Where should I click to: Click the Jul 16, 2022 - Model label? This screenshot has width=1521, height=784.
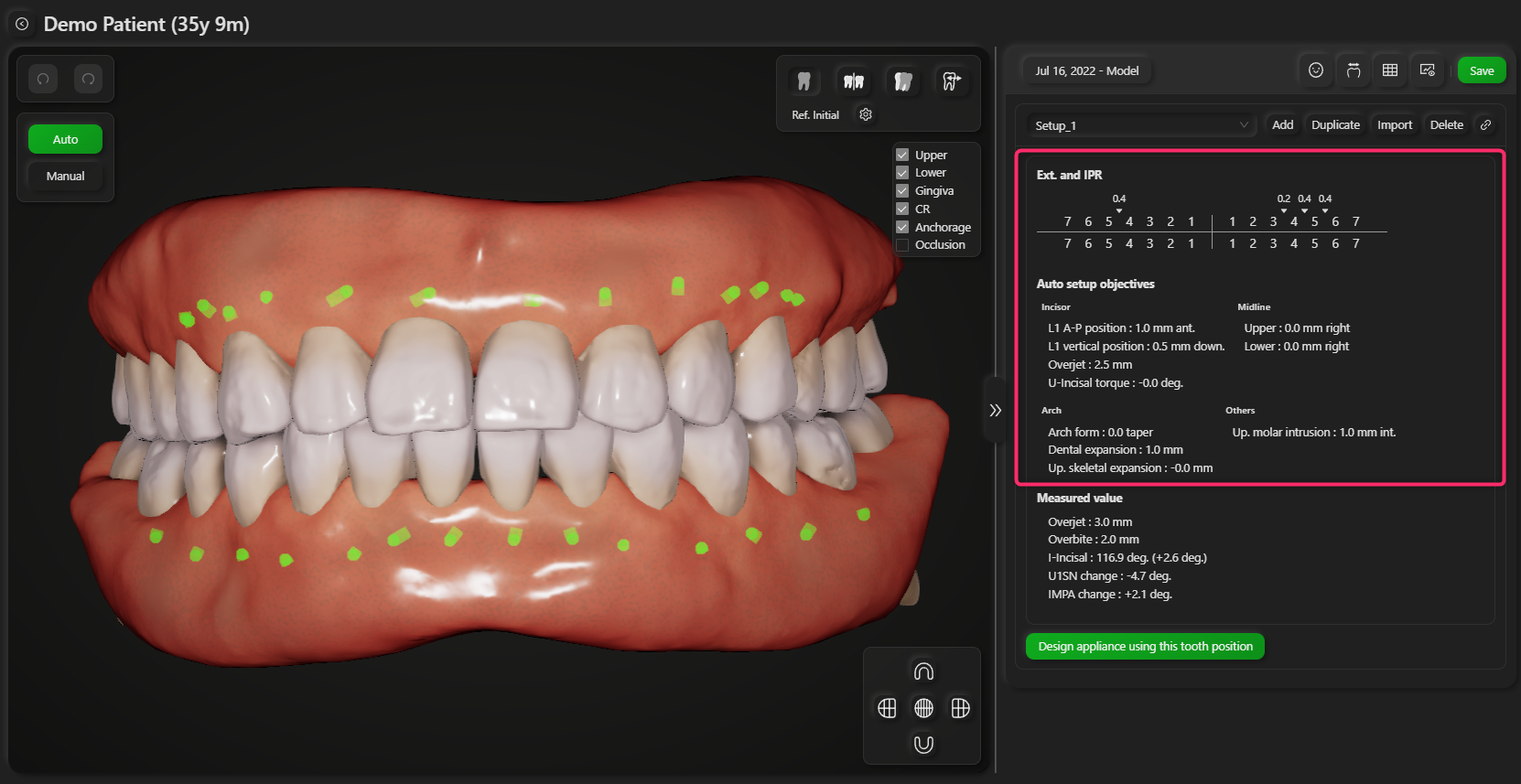click(1087, 70)
